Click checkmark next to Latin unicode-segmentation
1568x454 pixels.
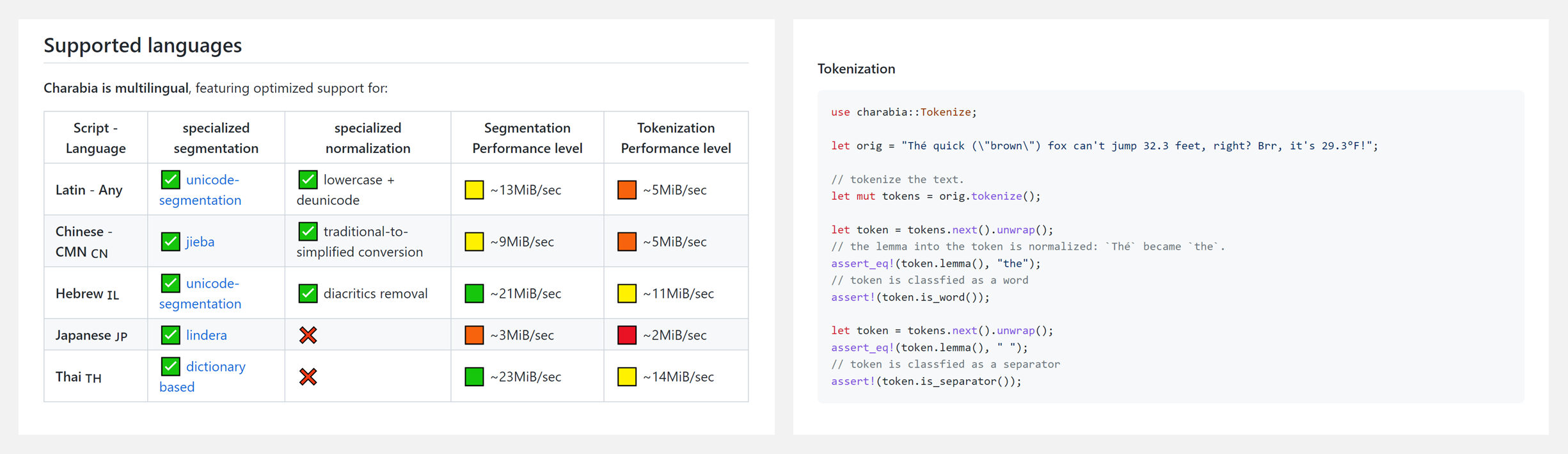pyautogui.click(x=170, y=179)
